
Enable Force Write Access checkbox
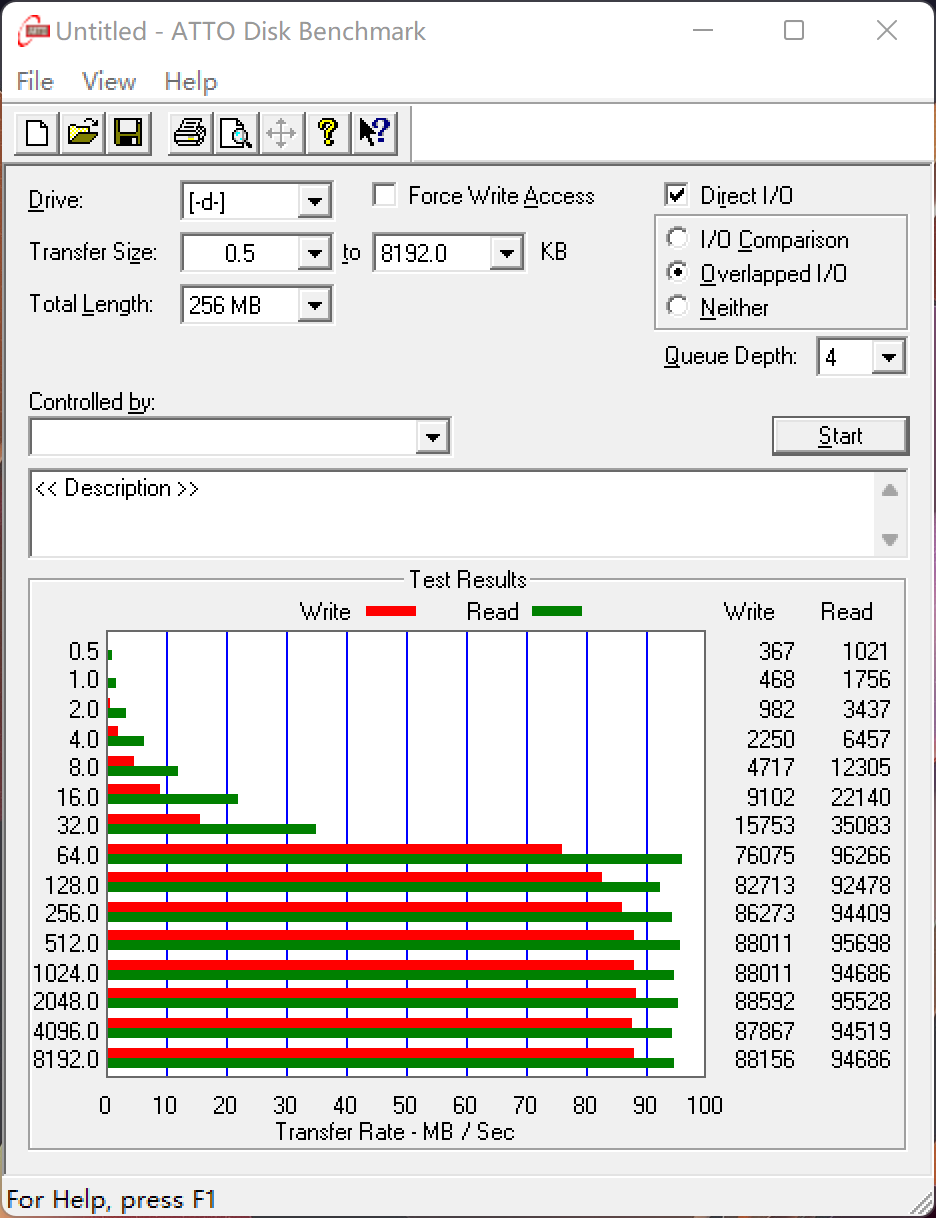click(x=384, y=195)
